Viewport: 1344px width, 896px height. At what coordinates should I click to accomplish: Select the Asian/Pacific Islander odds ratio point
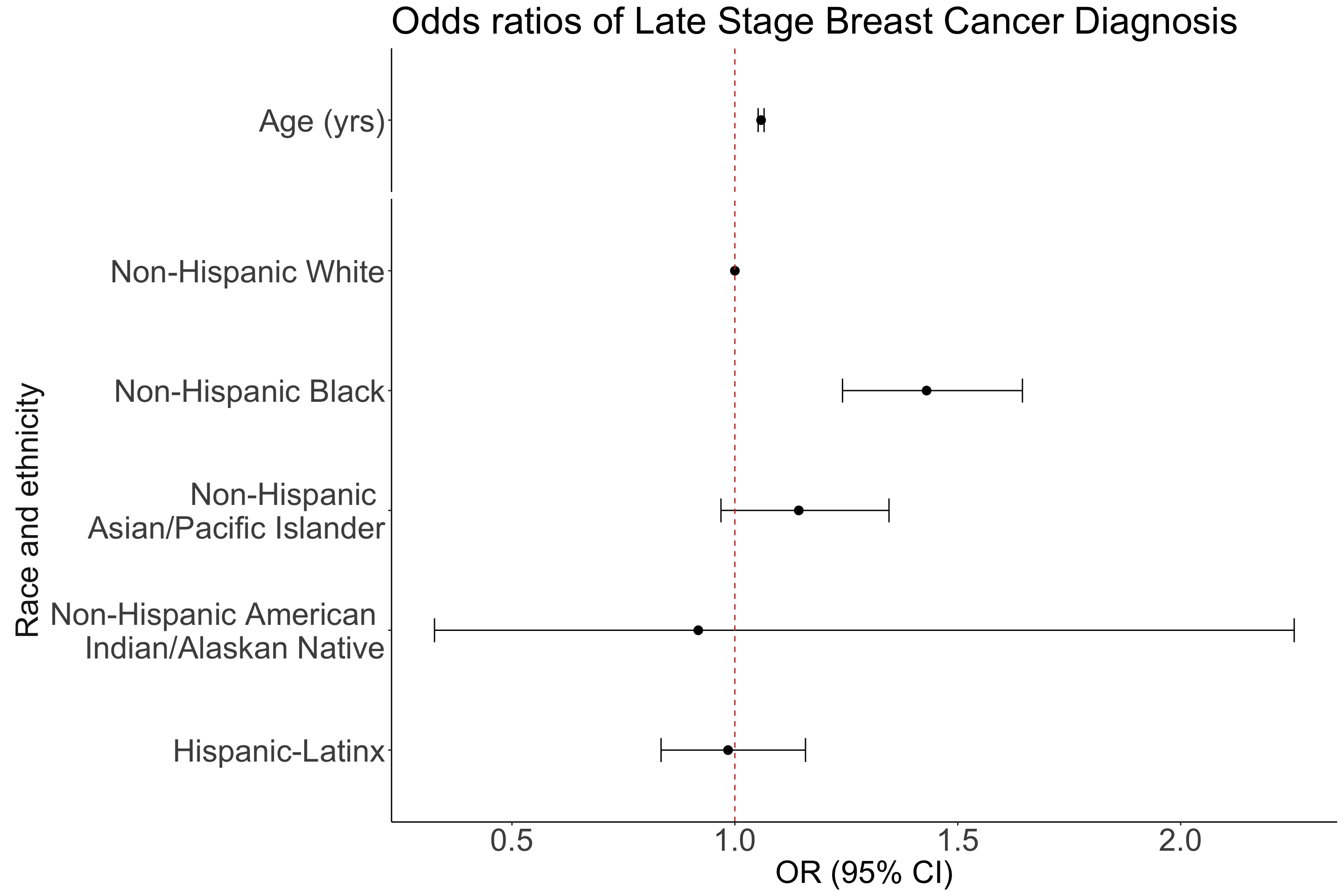[x=799, y=510]
